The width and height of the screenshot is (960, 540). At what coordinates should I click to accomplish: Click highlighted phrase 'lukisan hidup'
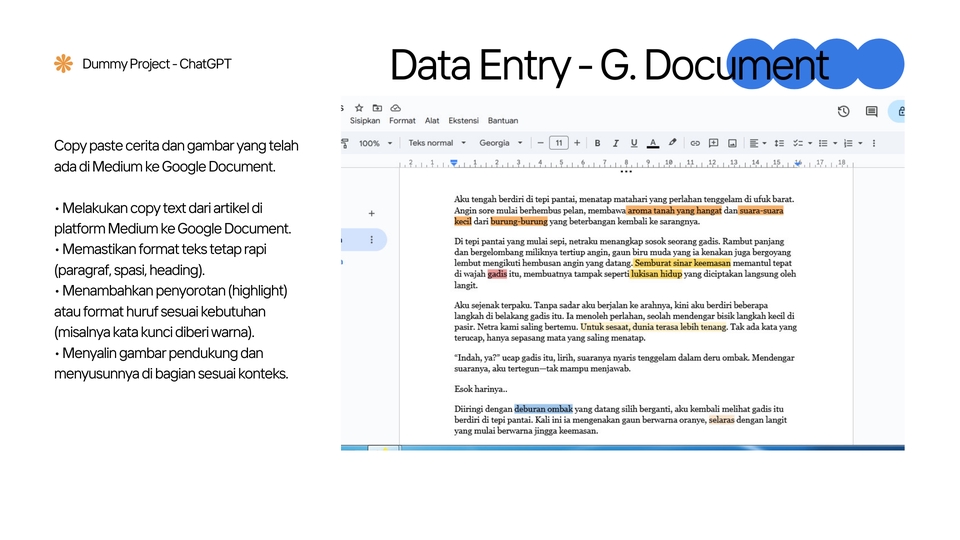coord(656,274)
